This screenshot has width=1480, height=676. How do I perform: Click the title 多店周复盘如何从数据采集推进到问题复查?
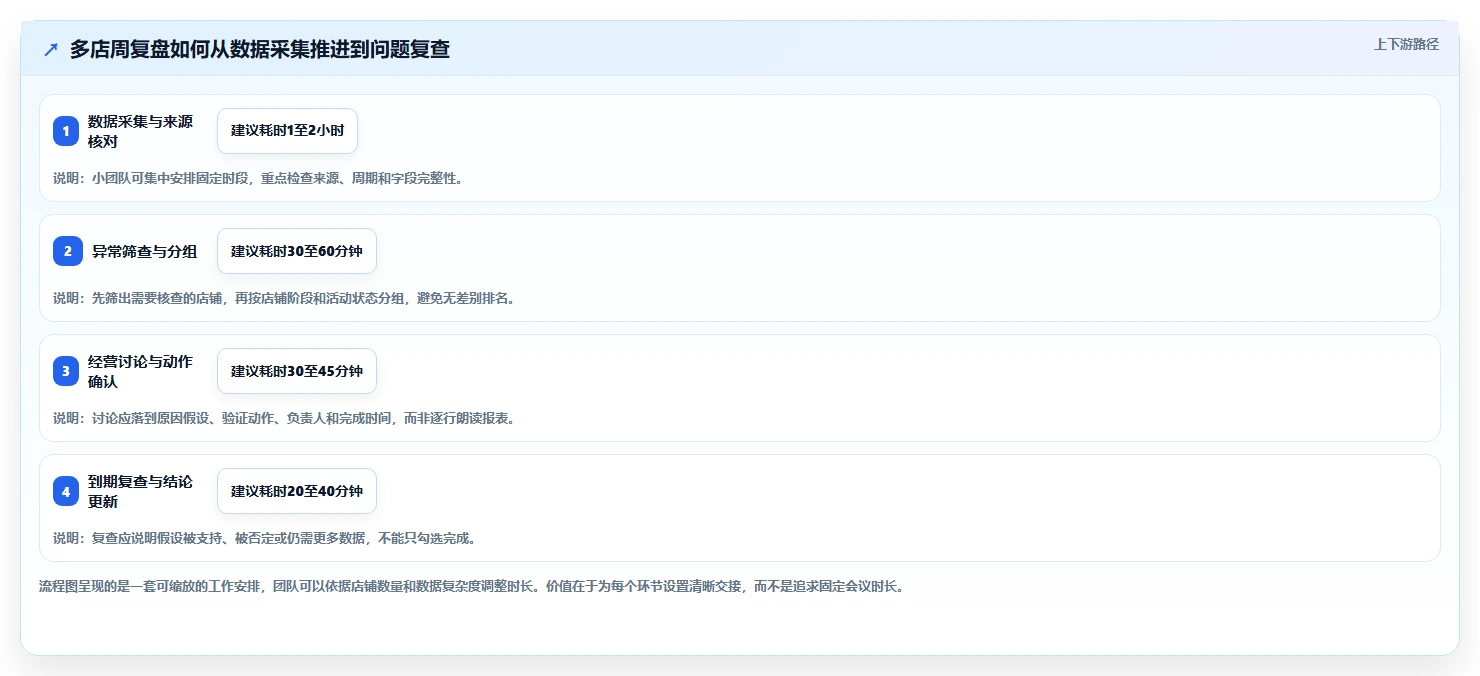[x=260, y=50]
